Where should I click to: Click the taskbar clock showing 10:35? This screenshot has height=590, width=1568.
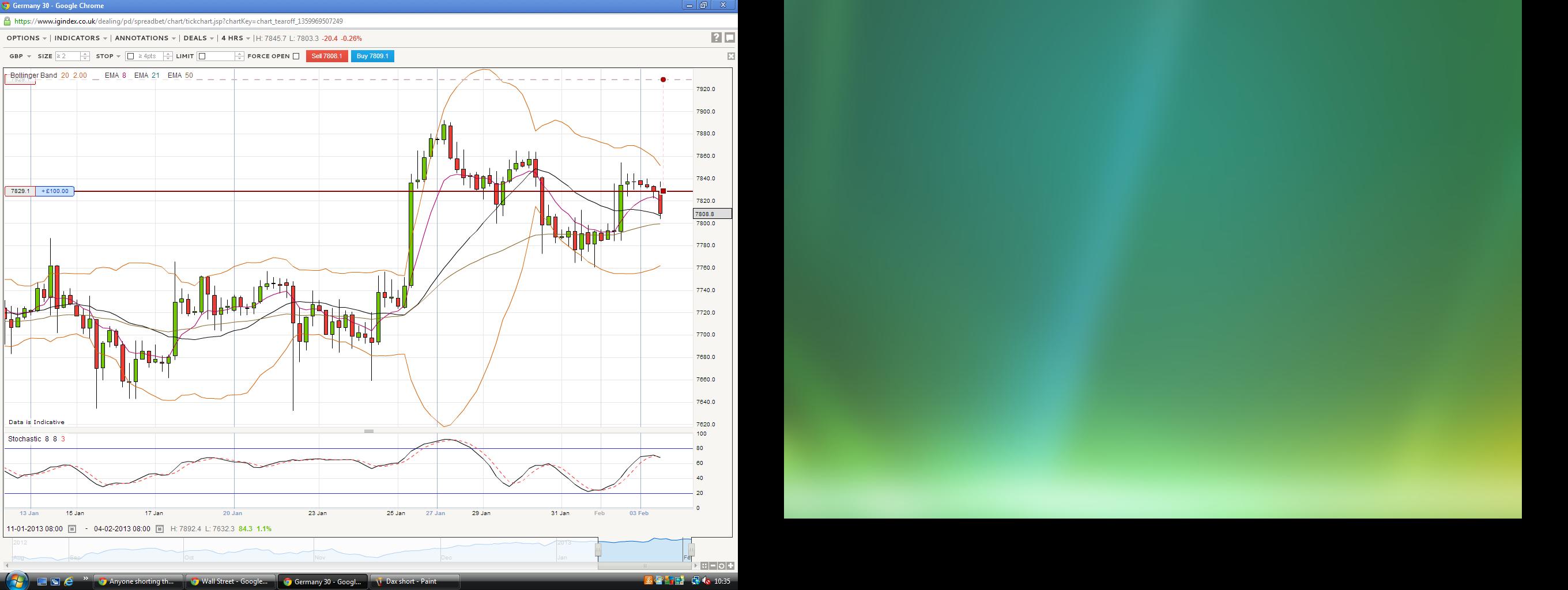[x=722, y=581]
